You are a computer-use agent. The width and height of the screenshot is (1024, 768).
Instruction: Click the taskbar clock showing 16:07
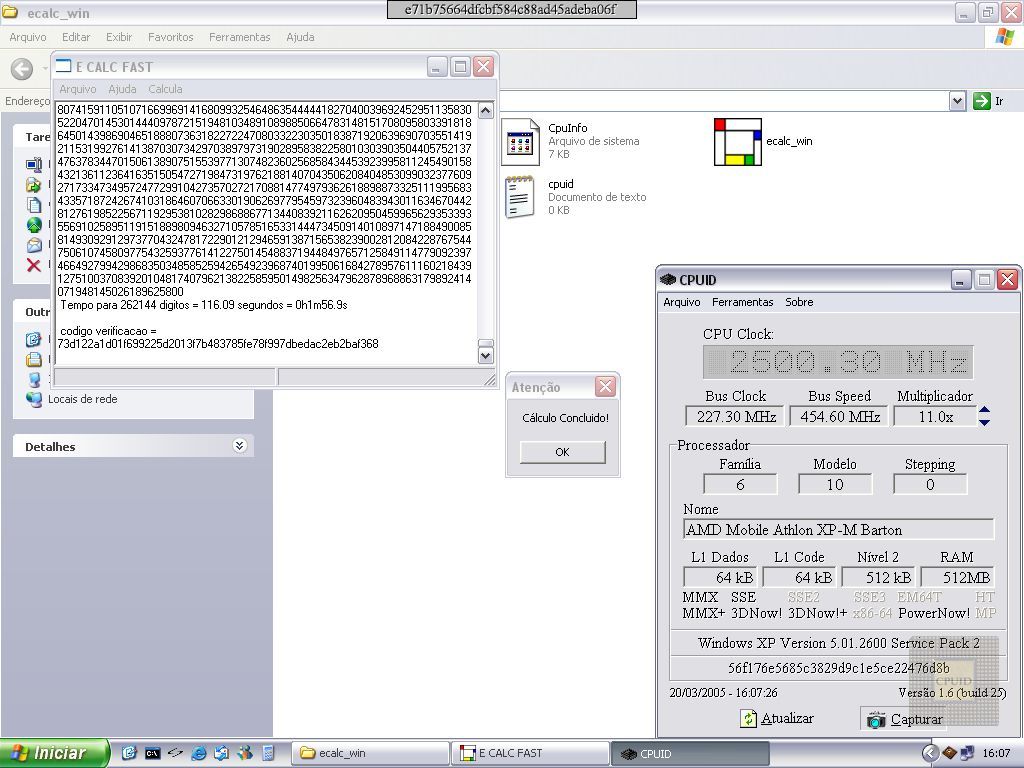pyautogui.click(x=996, y=754)
